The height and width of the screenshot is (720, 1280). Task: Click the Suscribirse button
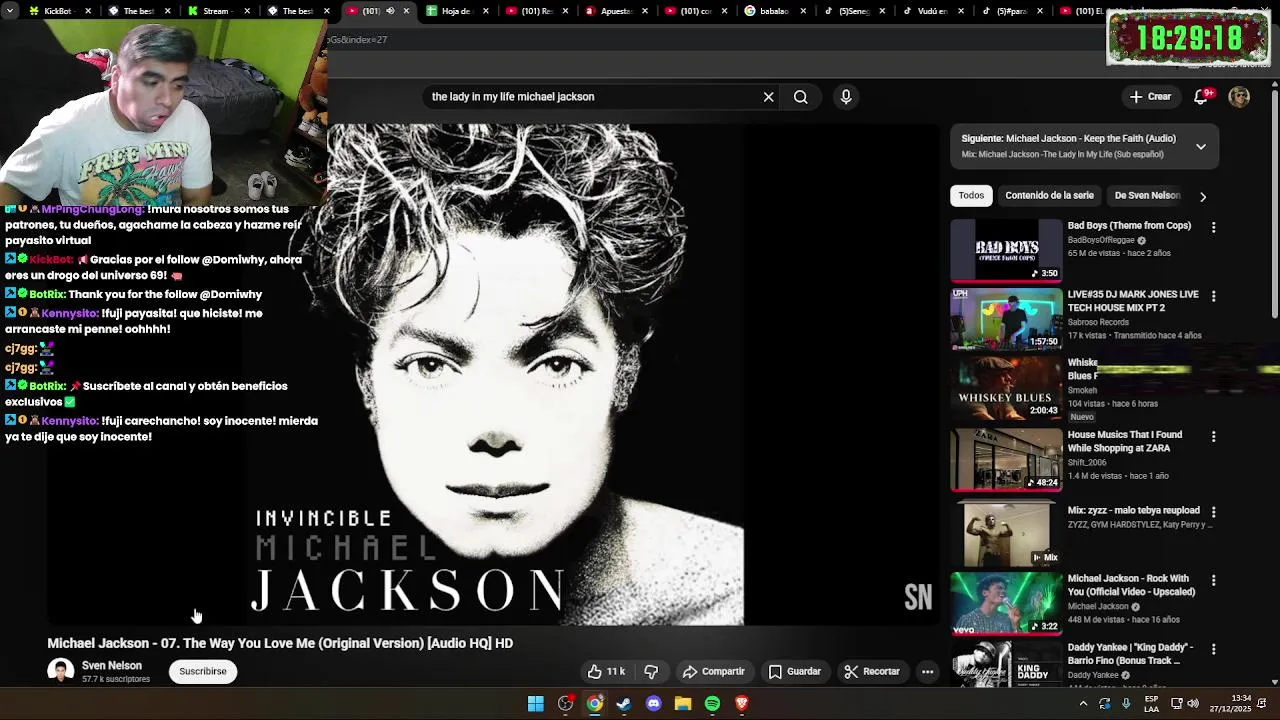coord(203,672)
